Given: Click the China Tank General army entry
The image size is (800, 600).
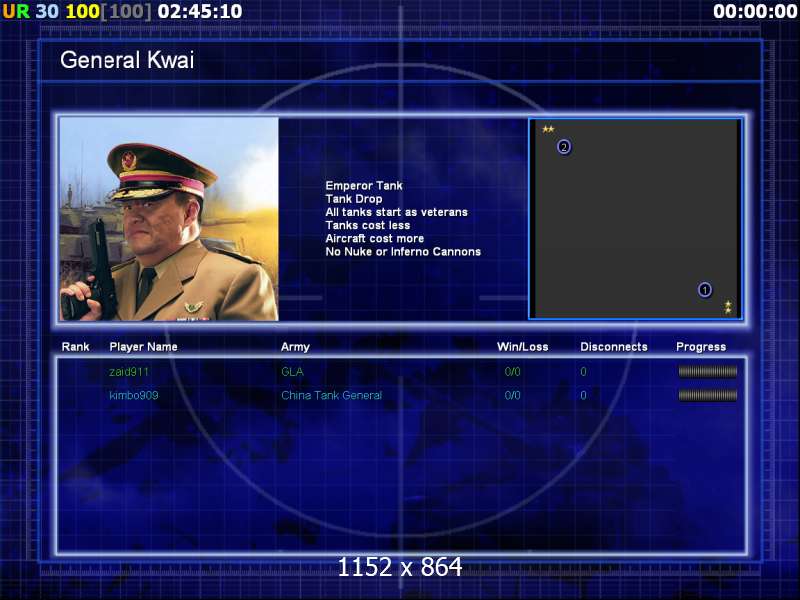Looking at the screenshot, I should (332, 395).
